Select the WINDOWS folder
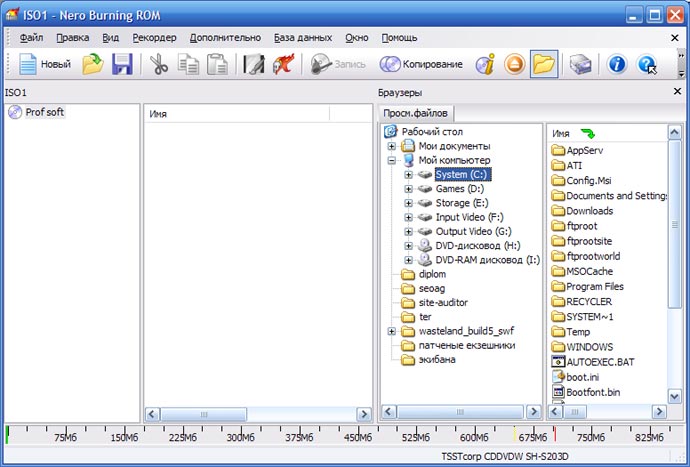Viewport: 690px width, 467px height. click(x=582, y=347)
